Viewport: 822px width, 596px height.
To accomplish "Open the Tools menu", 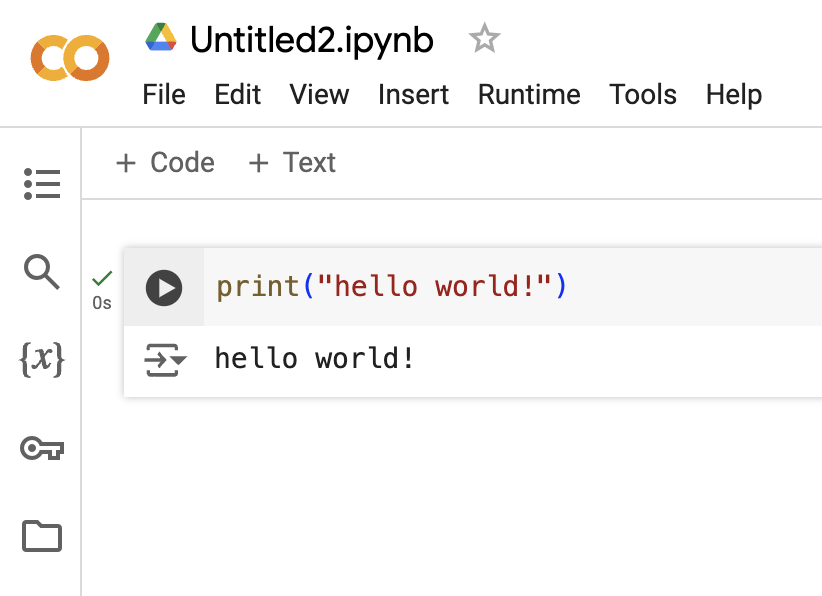I will tap(642, 95).
